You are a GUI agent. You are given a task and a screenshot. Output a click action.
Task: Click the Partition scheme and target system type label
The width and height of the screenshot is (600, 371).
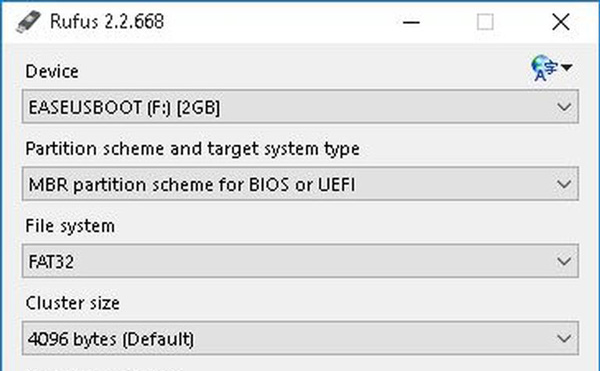point(192,149)
